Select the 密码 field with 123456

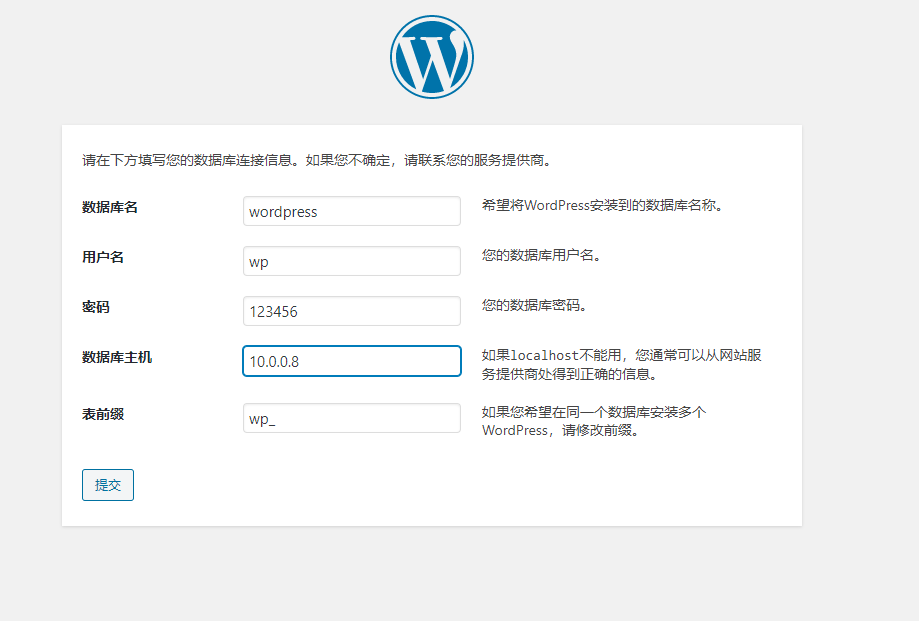tap(352, 310)
